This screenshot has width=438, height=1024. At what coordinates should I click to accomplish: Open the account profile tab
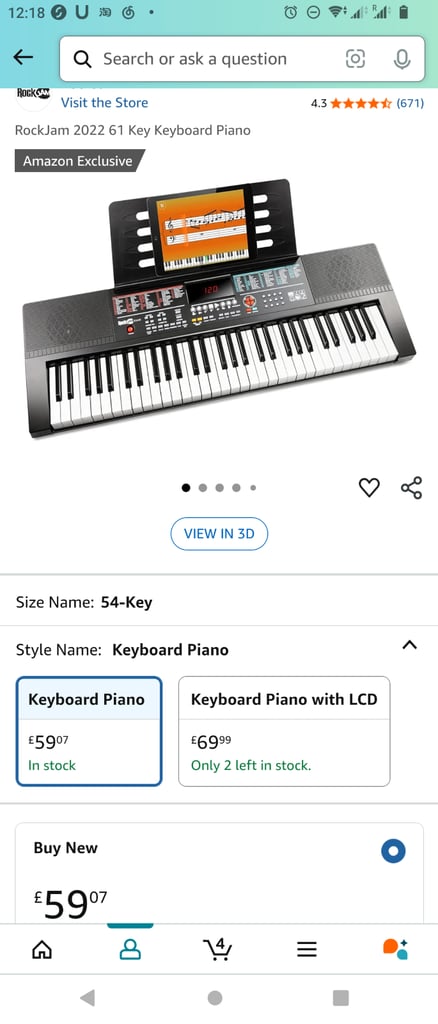[x=131, y=949]
